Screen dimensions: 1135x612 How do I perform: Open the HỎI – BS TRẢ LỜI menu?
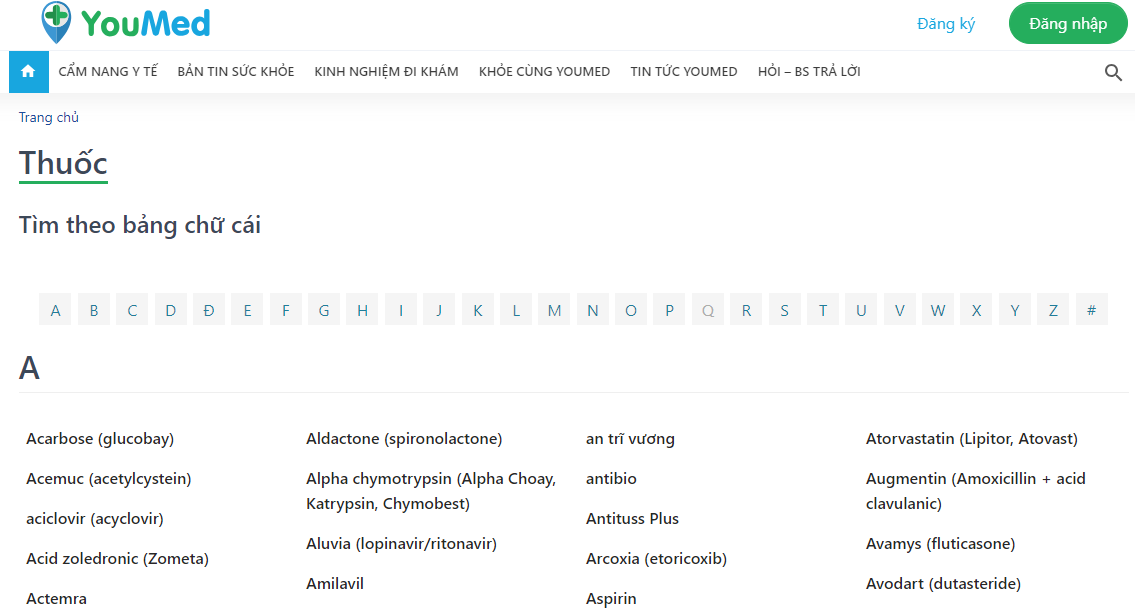(809, 72)
